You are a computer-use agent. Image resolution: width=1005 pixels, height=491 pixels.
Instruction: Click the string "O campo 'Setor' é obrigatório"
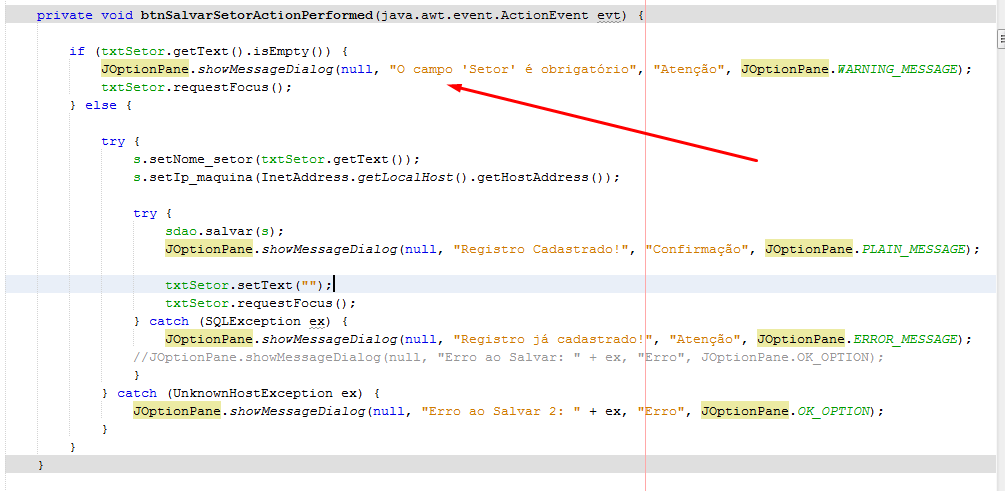(x=513, y=69)
